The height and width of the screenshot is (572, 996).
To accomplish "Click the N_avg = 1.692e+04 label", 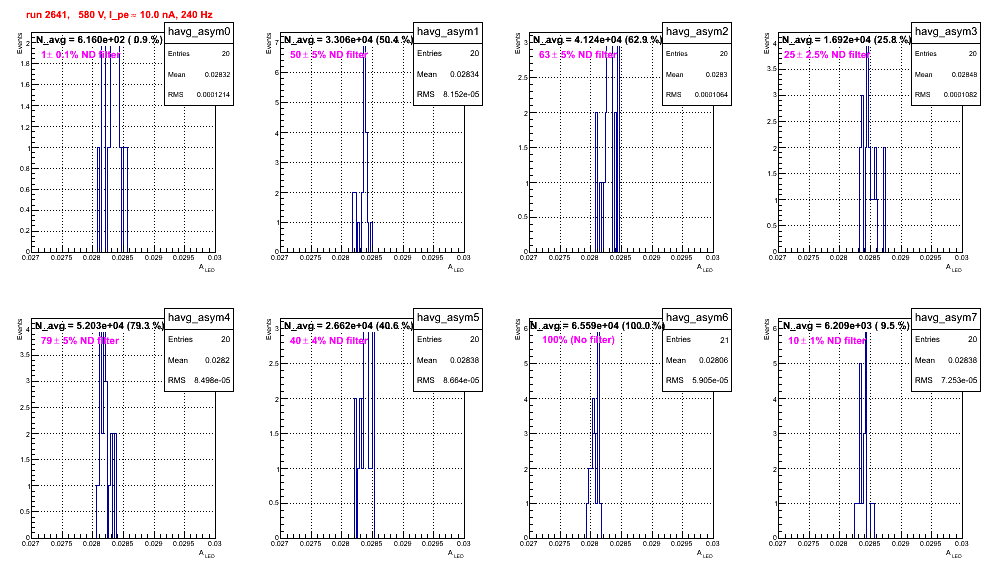I will click(846, 39).
